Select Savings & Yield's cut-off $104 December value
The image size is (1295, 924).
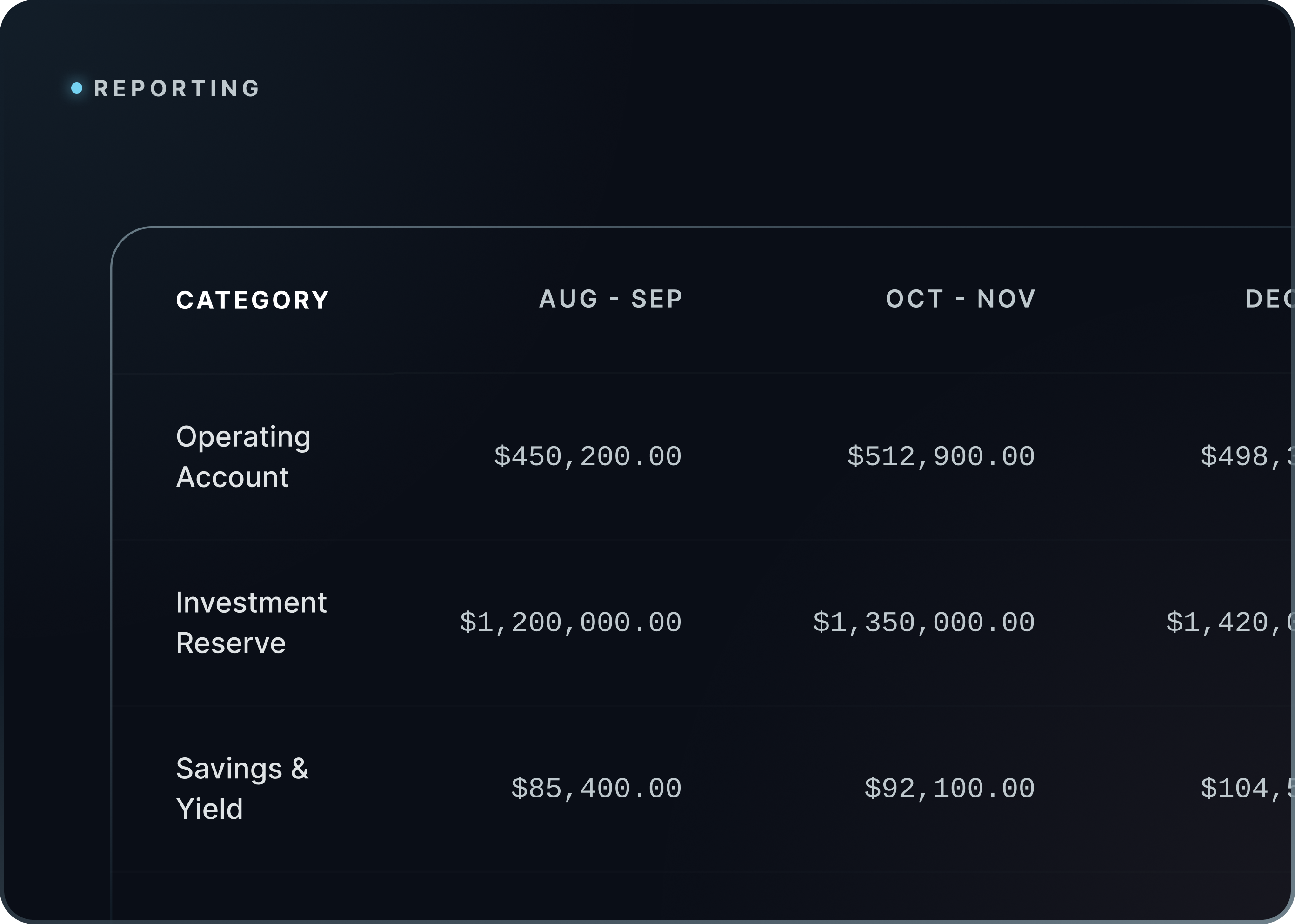point(1247,789)
